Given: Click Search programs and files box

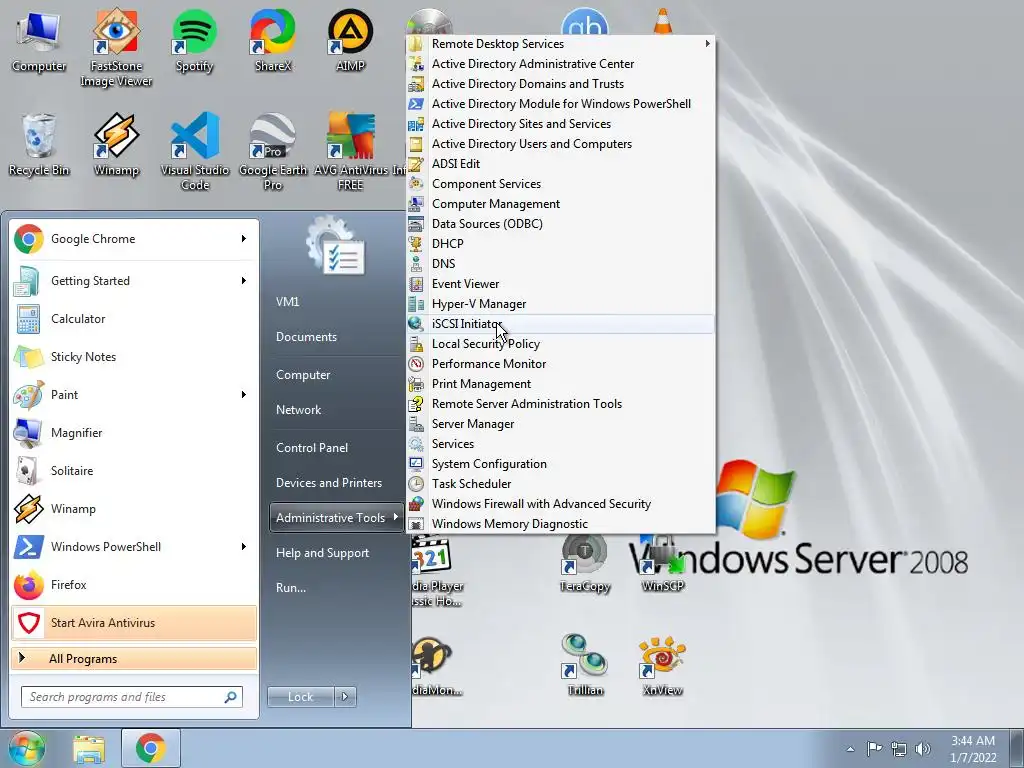Looking at the screenshot, I should point(131,697).
